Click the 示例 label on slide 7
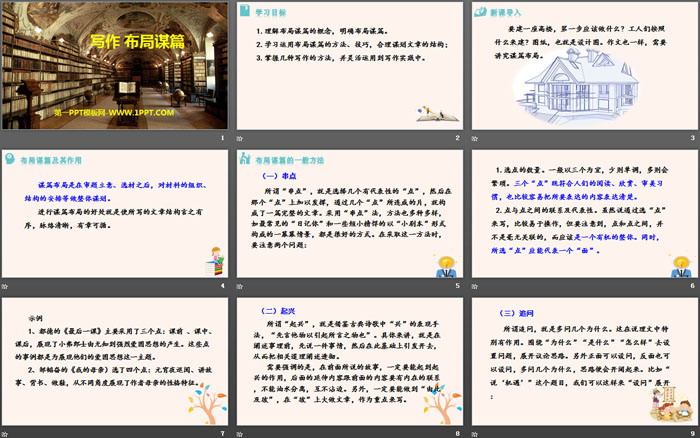Screen dimensions: 700x438 click(35, 318)
